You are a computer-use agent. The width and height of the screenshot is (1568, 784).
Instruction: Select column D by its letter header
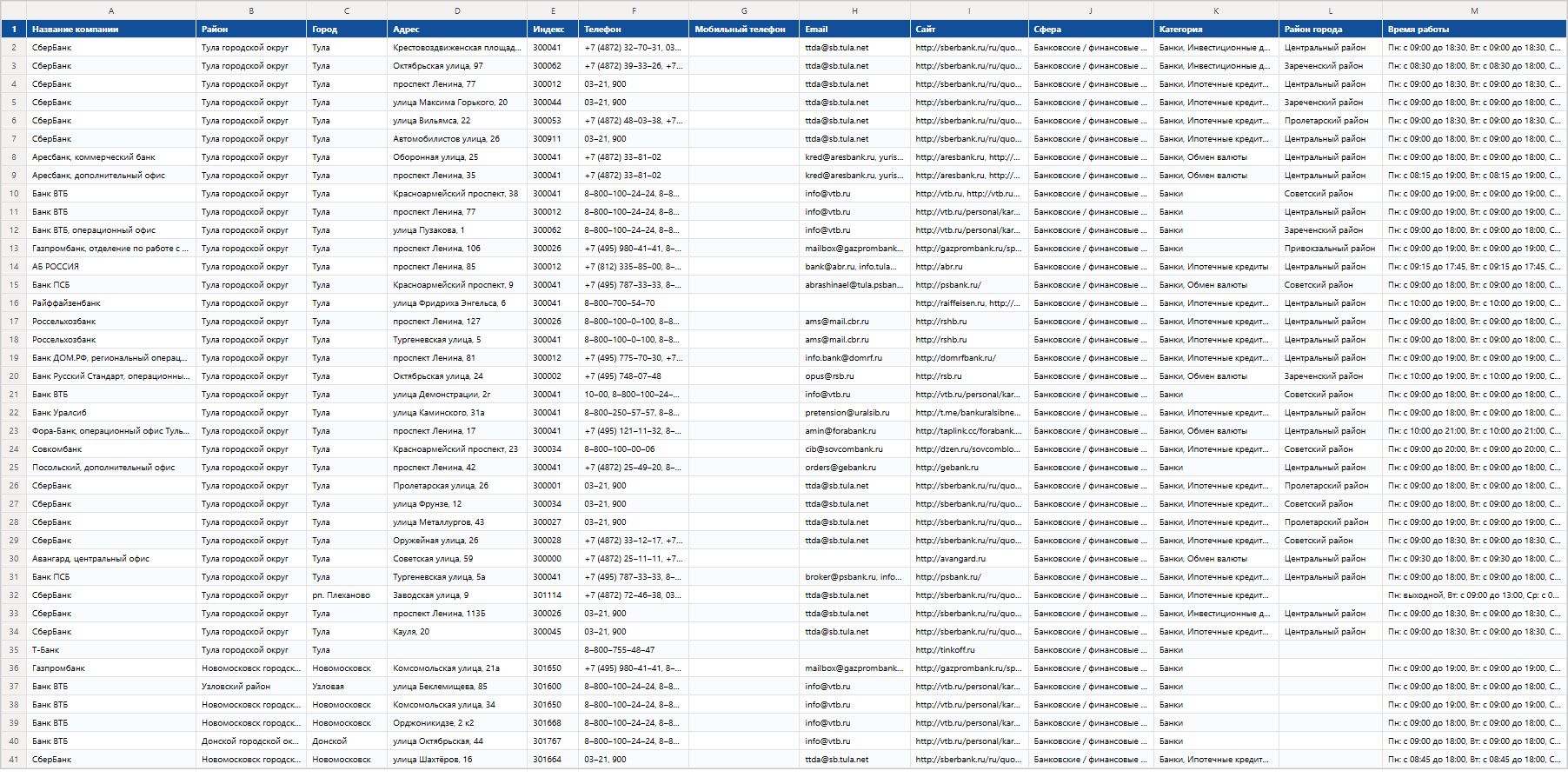[457, 10]
